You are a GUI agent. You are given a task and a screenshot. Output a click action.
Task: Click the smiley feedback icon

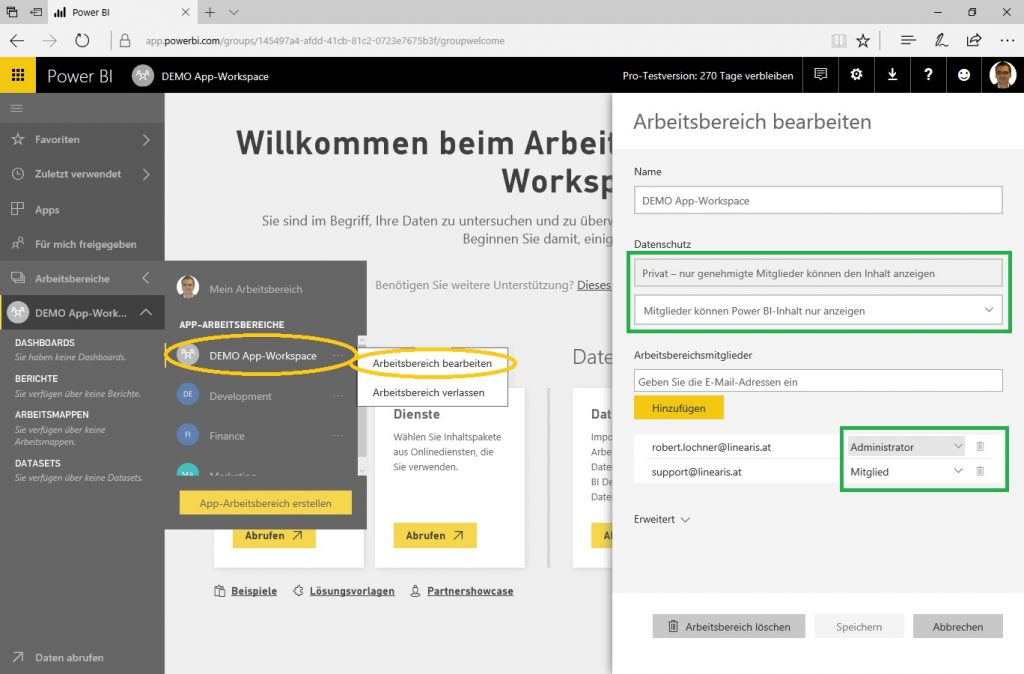(x=963, y=74)
